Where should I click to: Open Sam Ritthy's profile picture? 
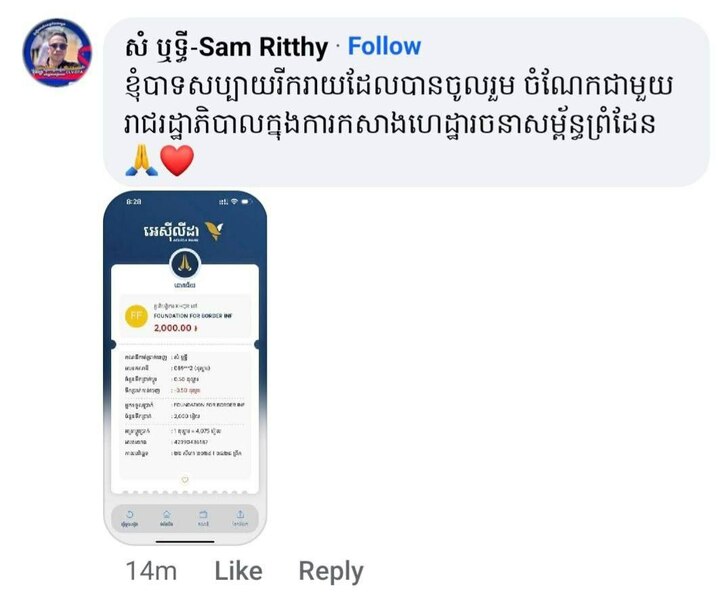pyautogui.click(x=57, y=52)
